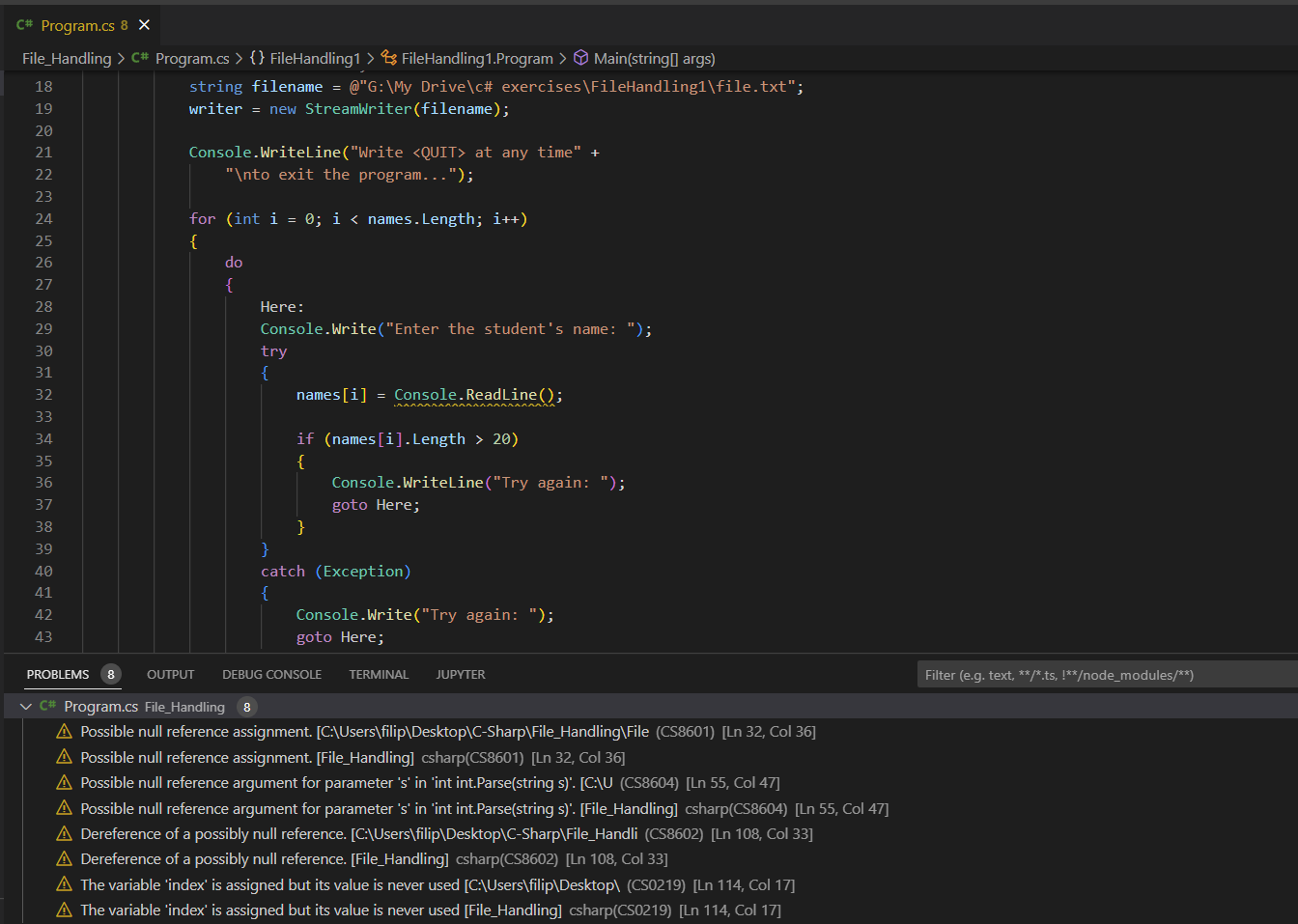The width and height of the screenshot is (1298, 924).
Task: Open the JUPYTER panel tab
Action: [x=460, y=675]
